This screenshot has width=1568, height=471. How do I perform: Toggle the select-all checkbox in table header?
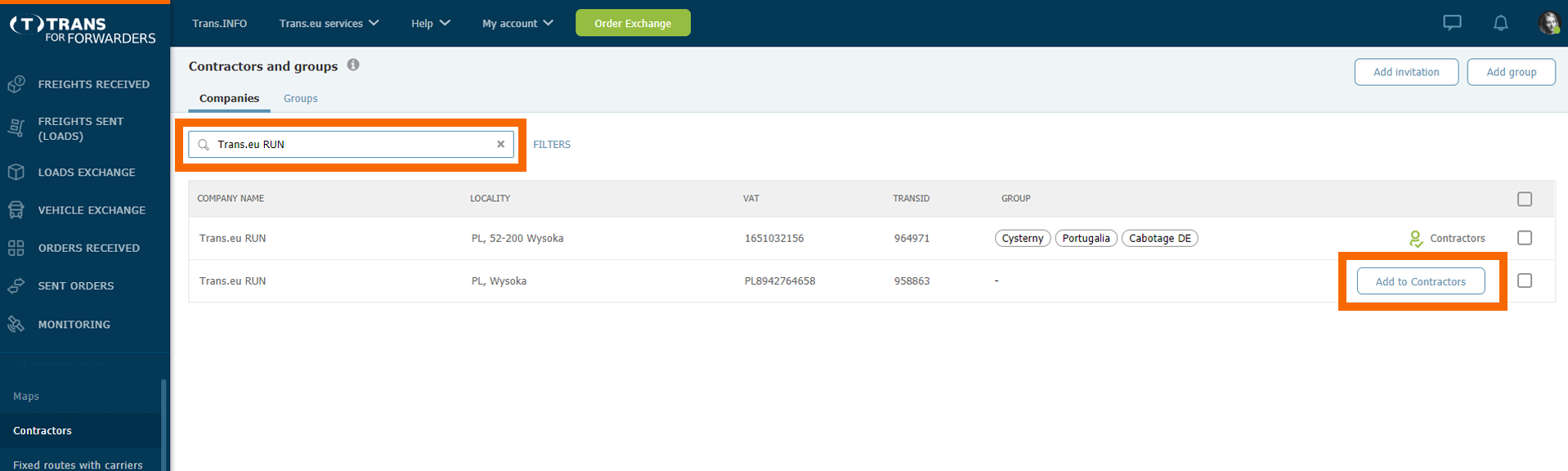pyautogui.click(x=1525, y=199)
